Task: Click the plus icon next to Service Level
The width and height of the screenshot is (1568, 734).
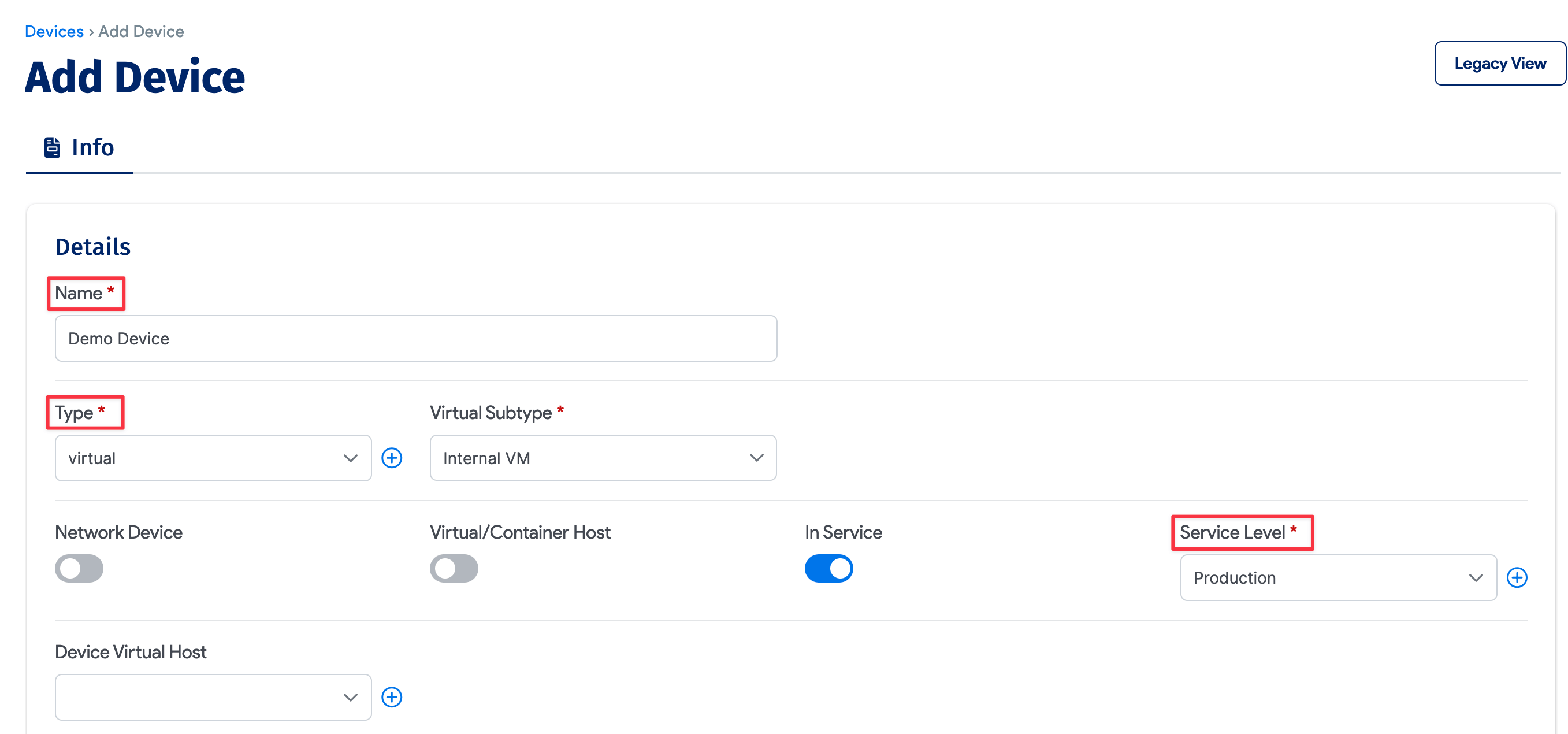Action: click(1518, 577)
